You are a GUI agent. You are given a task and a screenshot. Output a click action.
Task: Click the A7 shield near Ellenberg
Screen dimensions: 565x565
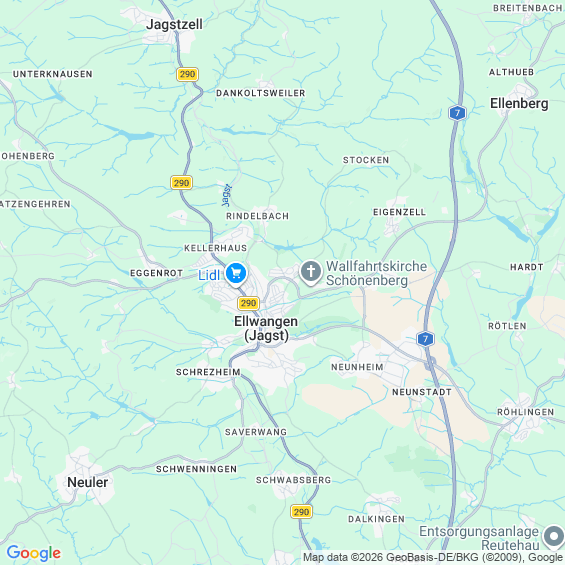[458, 113]
